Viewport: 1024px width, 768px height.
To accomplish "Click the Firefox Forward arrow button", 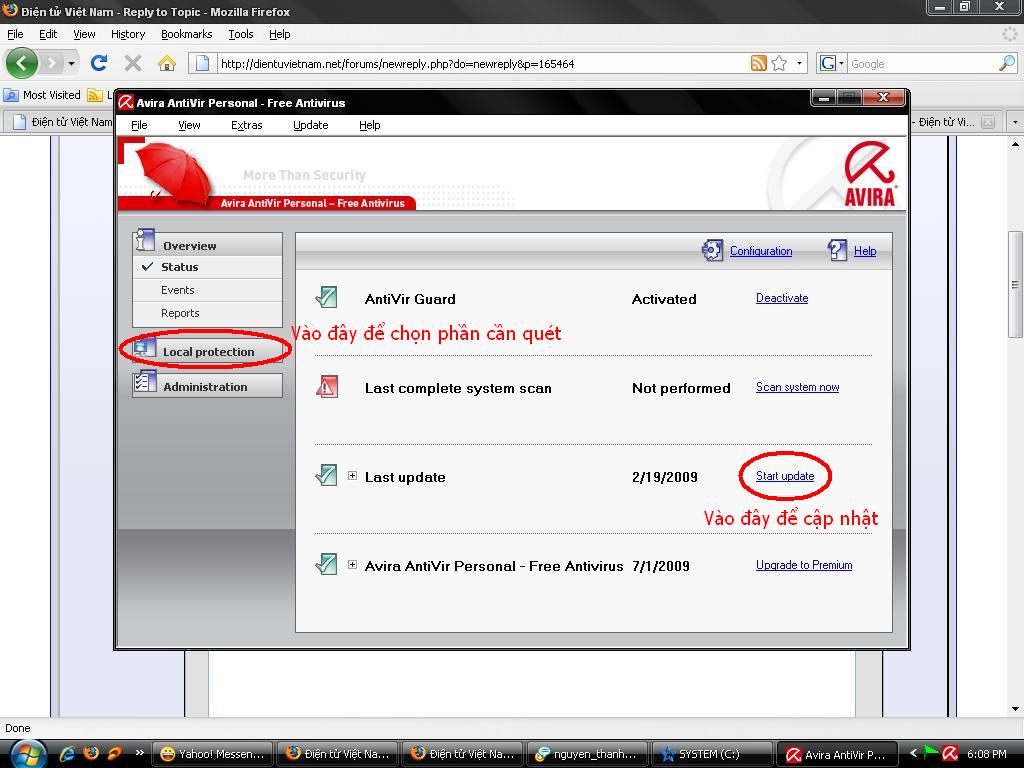I will point(52,63).
